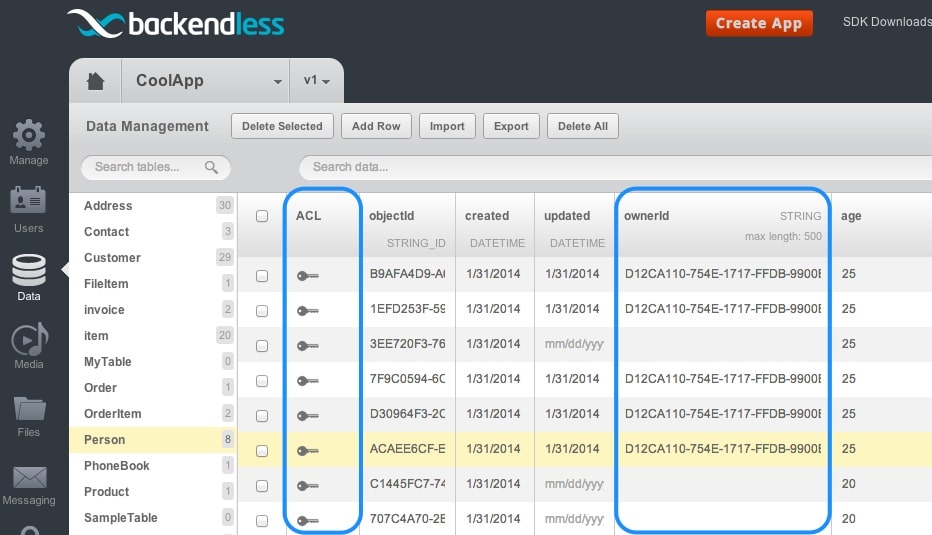Check the row 3EE720F3 checkbox
932x535 pixels.
pyautogui.click(x=262, y=346)
